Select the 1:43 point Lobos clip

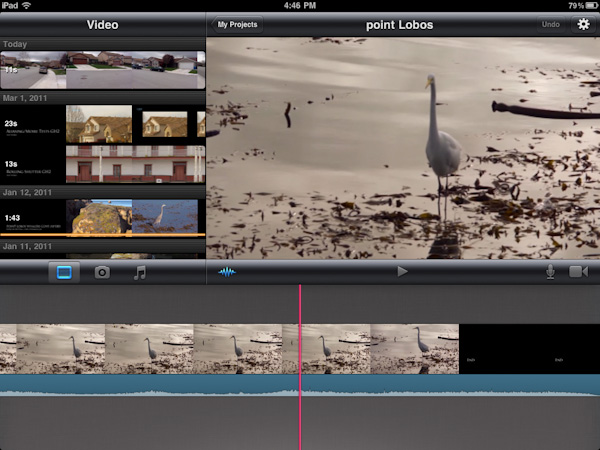tap(103, 217)
